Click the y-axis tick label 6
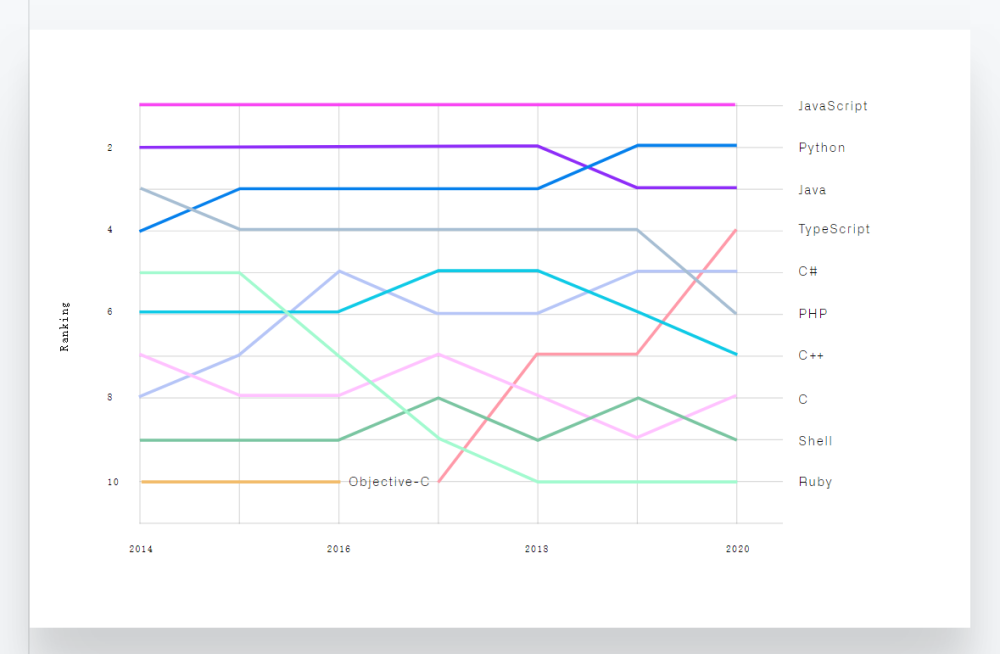 [x=110, y=312]
